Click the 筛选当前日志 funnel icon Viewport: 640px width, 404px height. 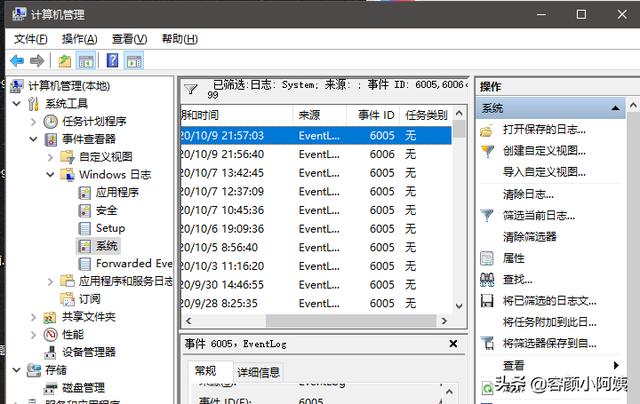coord(487,215)
